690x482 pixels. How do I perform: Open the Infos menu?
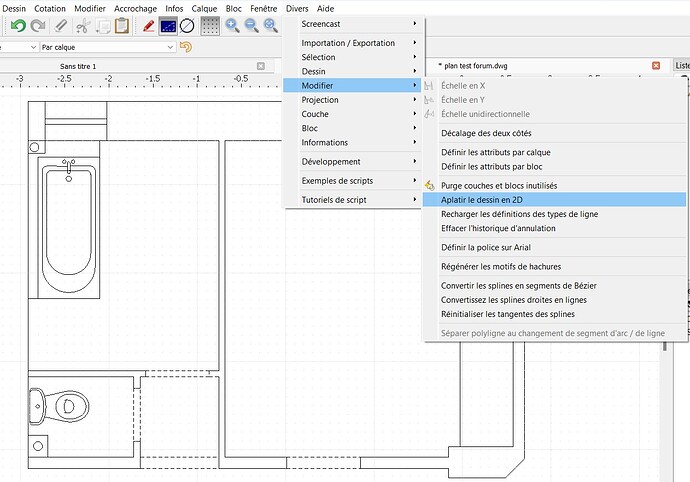[174, 8]
